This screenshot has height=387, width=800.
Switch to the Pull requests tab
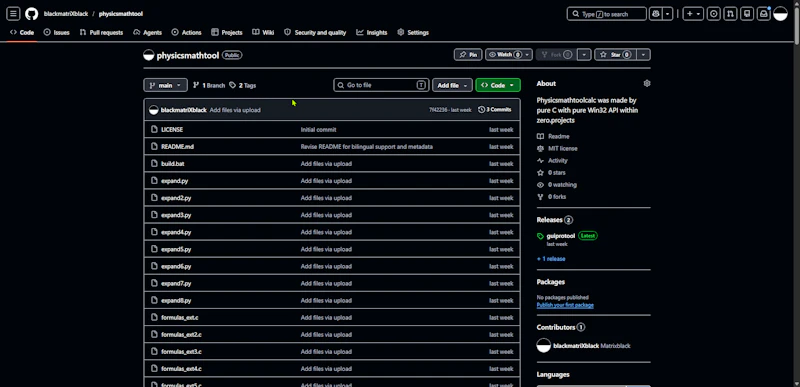click(101, 33)
